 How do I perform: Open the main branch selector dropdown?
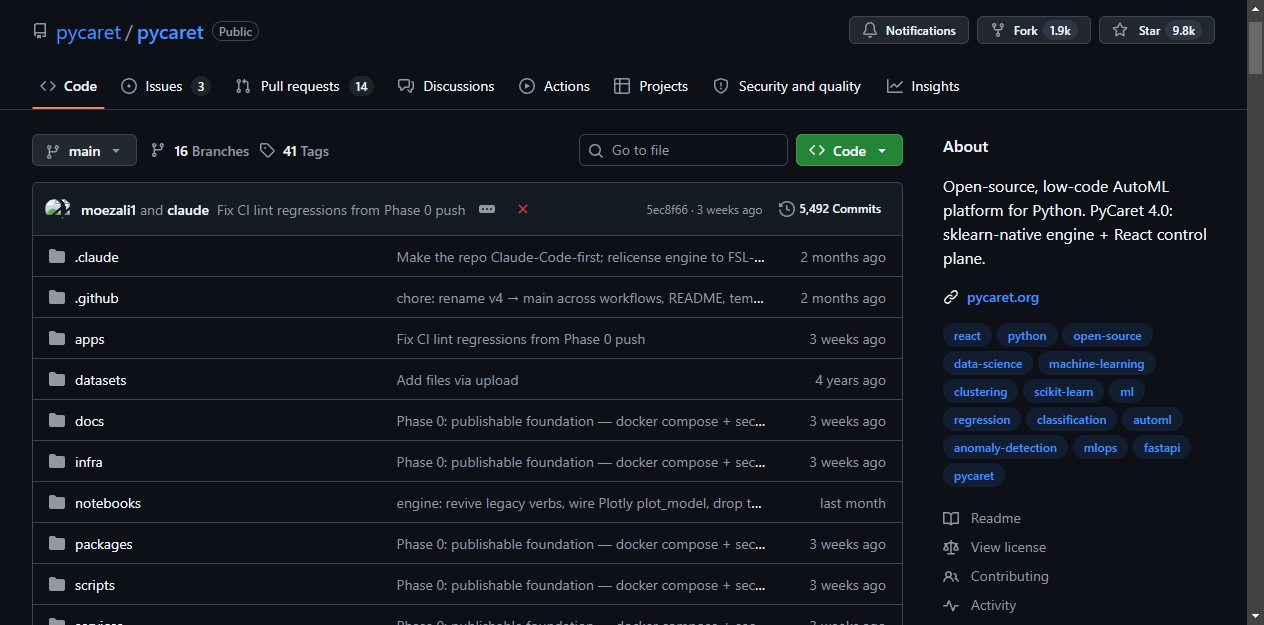pyautogui.click(x=84, y=151)
